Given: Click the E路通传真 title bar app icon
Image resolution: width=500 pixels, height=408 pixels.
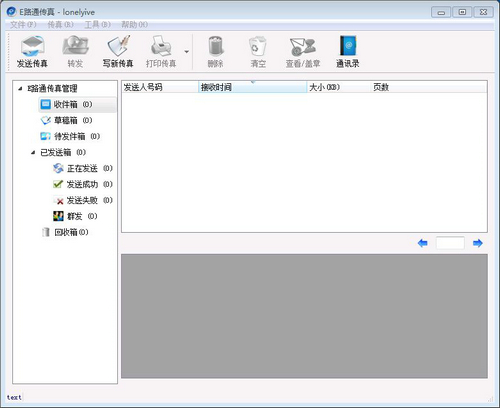Looking at the screenshot, I should [11, 12].
